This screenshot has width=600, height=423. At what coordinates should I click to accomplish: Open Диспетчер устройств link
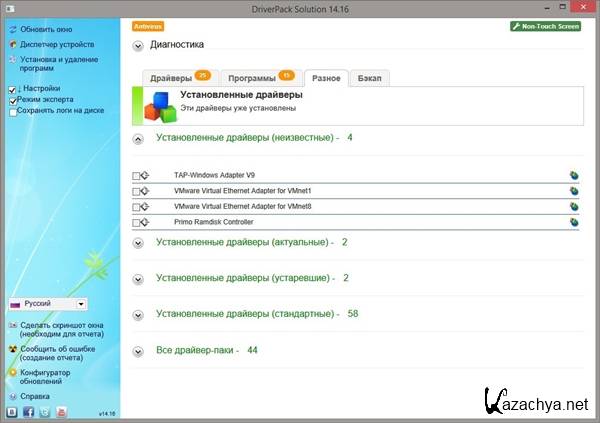[x=57, y=45]
